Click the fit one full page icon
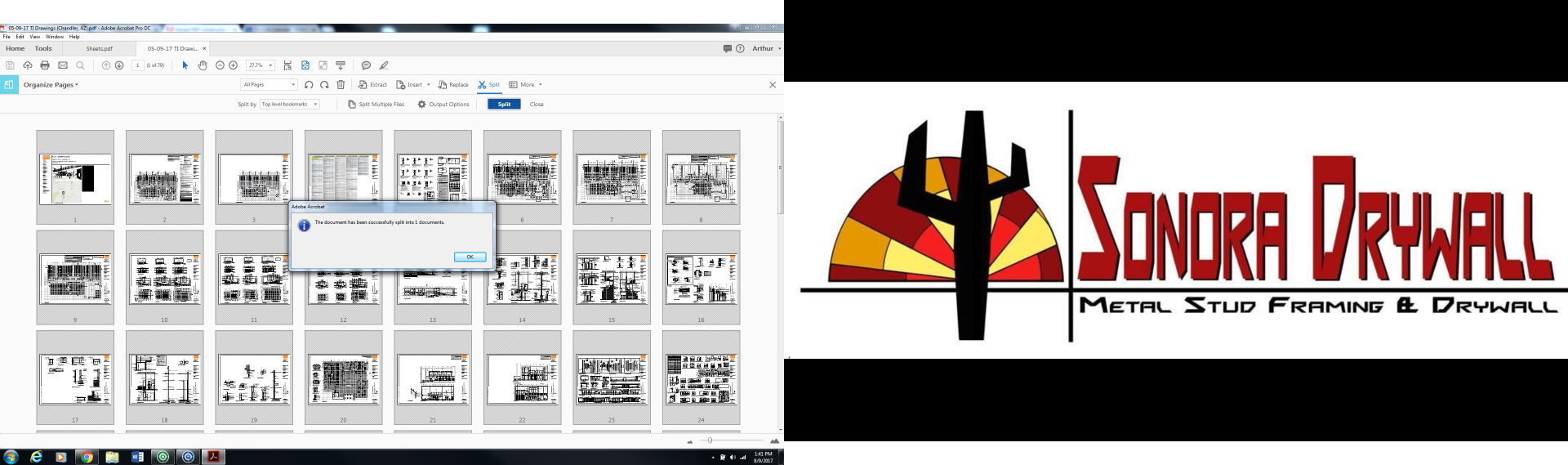Image resolution: width=1568 pixels, height=465 pixels. point(305,65)
